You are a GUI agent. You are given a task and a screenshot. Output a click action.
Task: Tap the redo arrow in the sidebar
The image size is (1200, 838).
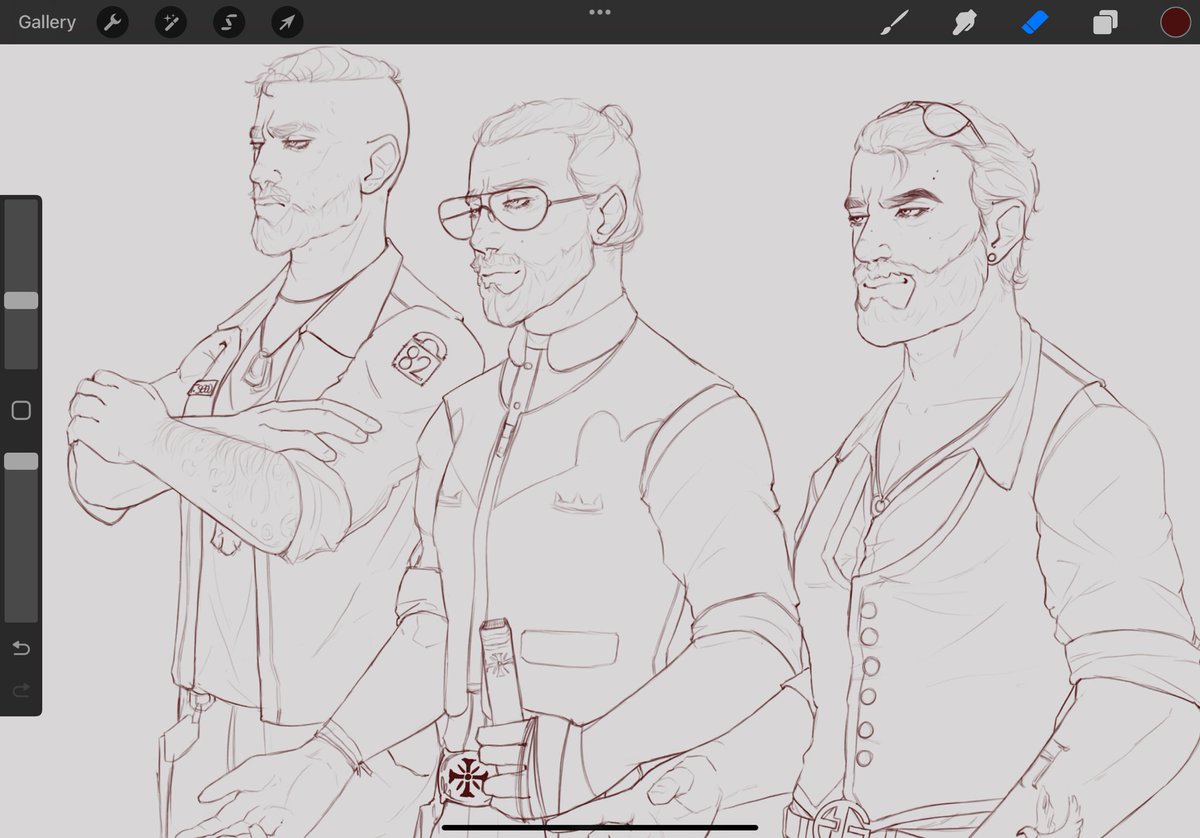[21, 690]
